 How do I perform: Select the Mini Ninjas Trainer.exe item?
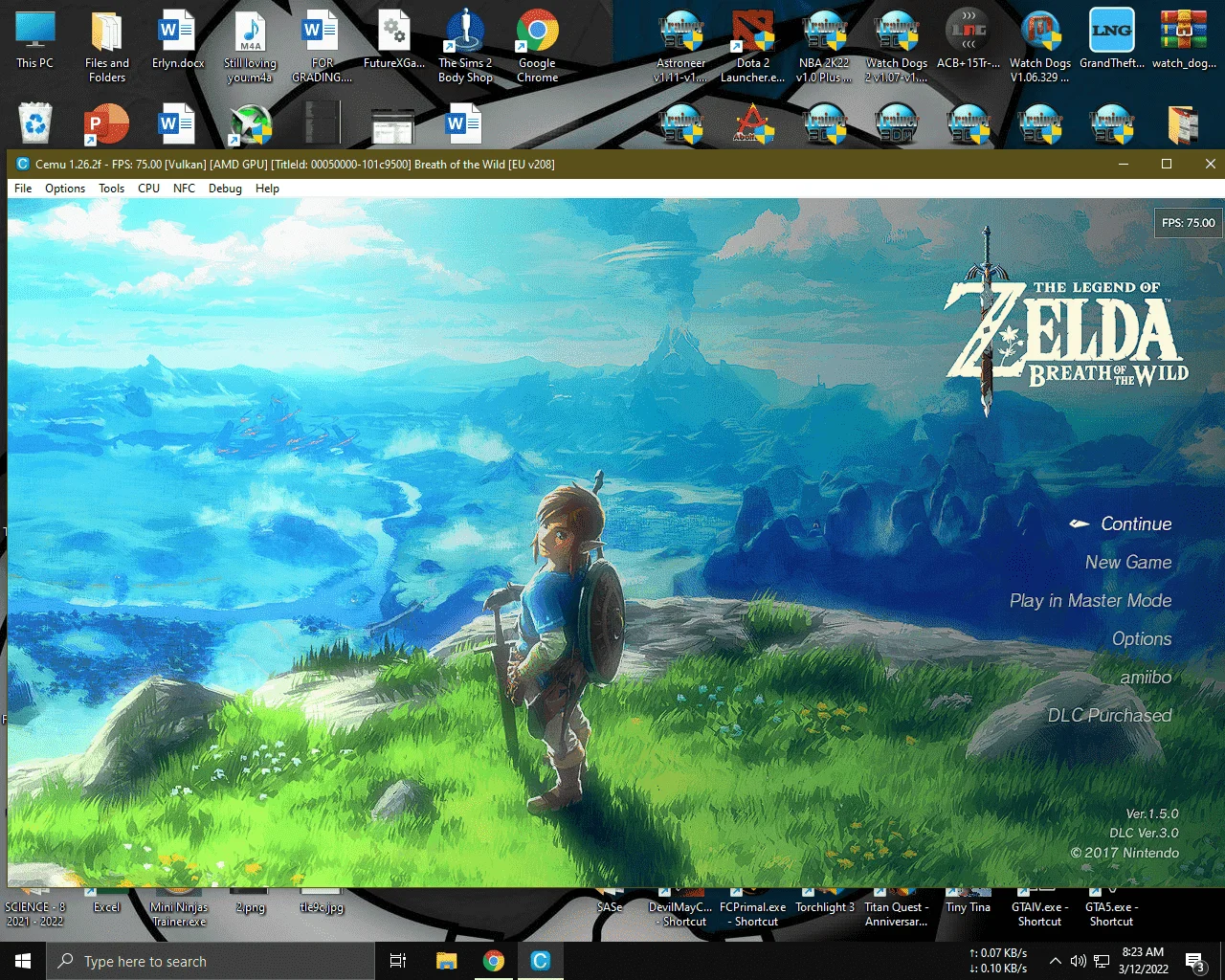coord(179,909)
